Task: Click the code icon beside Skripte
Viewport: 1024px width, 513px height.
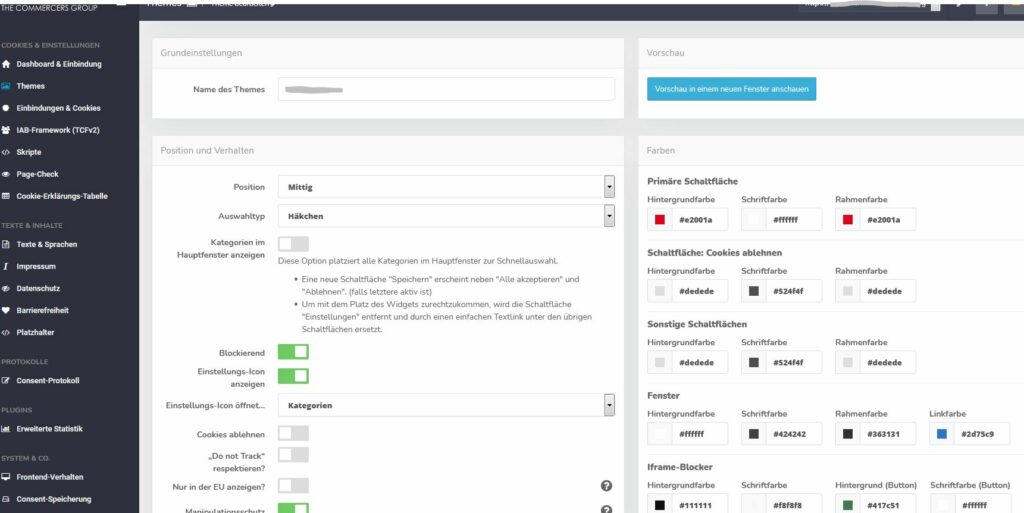Action: pyautogui.click(x=6, y=152)
